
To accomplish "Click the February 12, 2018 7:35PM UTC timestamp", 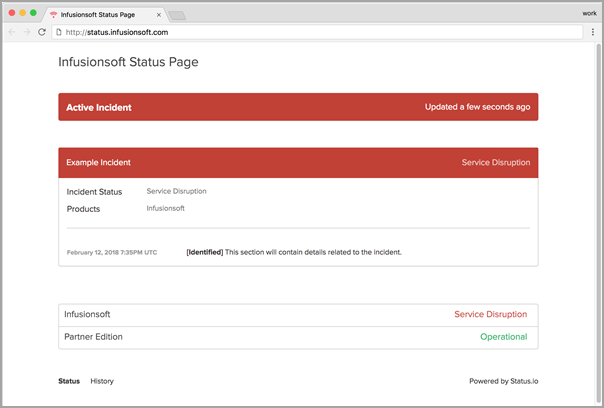I will point(112,252).
